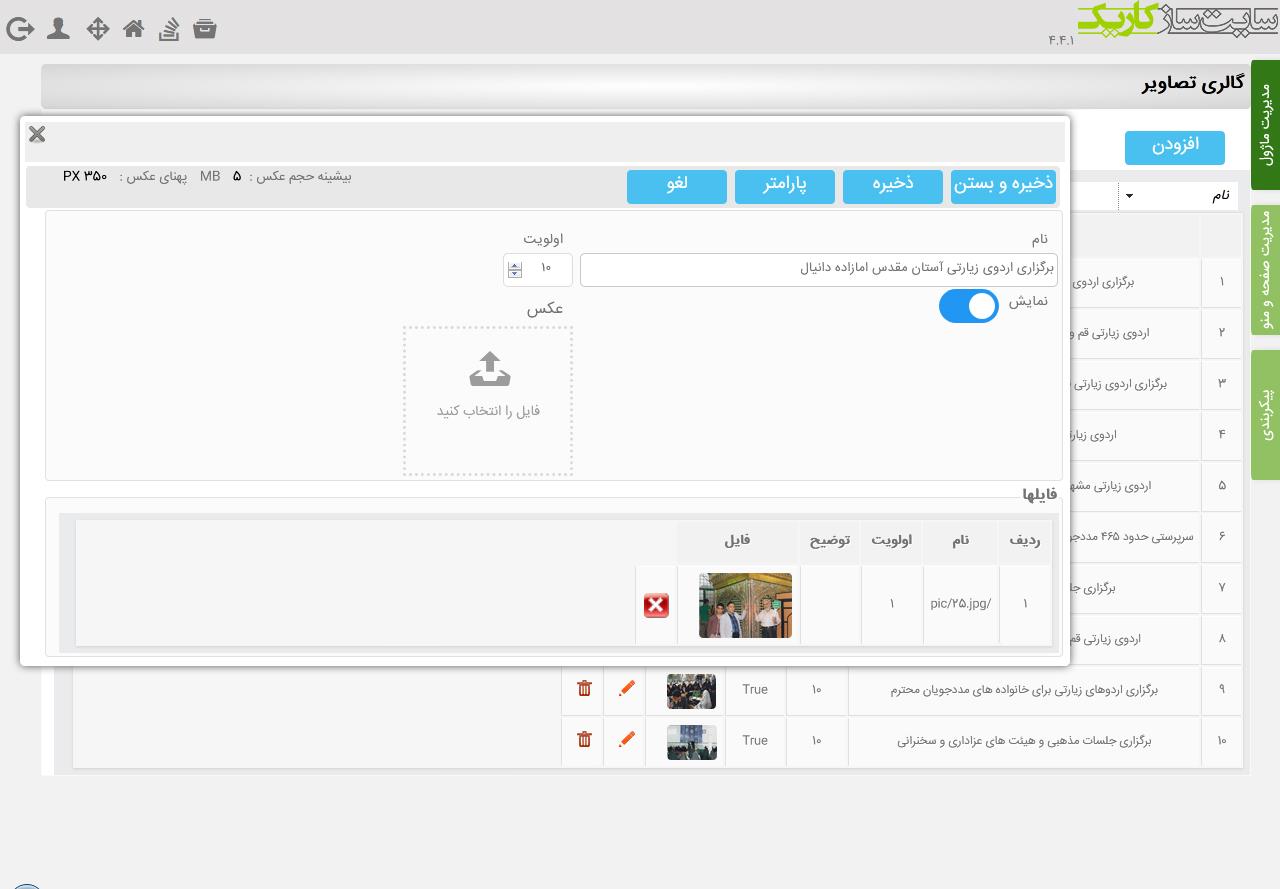Click row ۹ image thumbnail
The height and width of the screenshot is (889, 1280).
[x=692, y=691]
